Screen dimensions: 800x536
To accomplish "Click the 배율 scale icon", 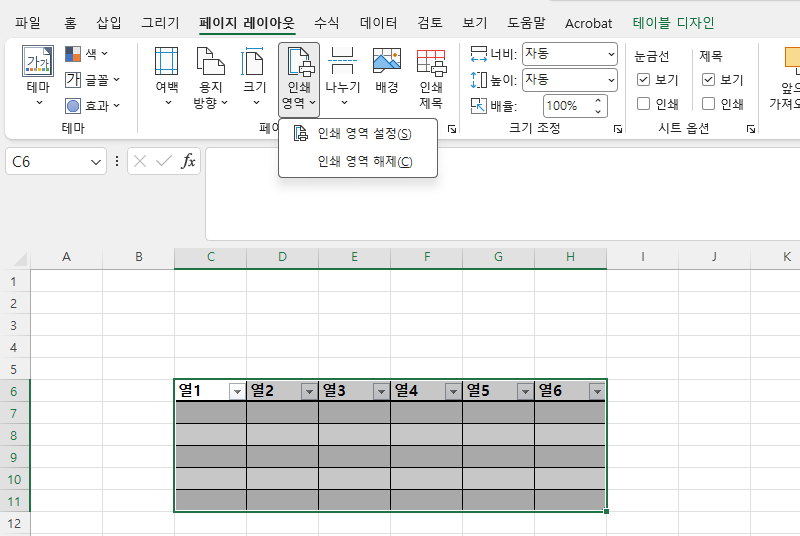I will click(479, 106).
